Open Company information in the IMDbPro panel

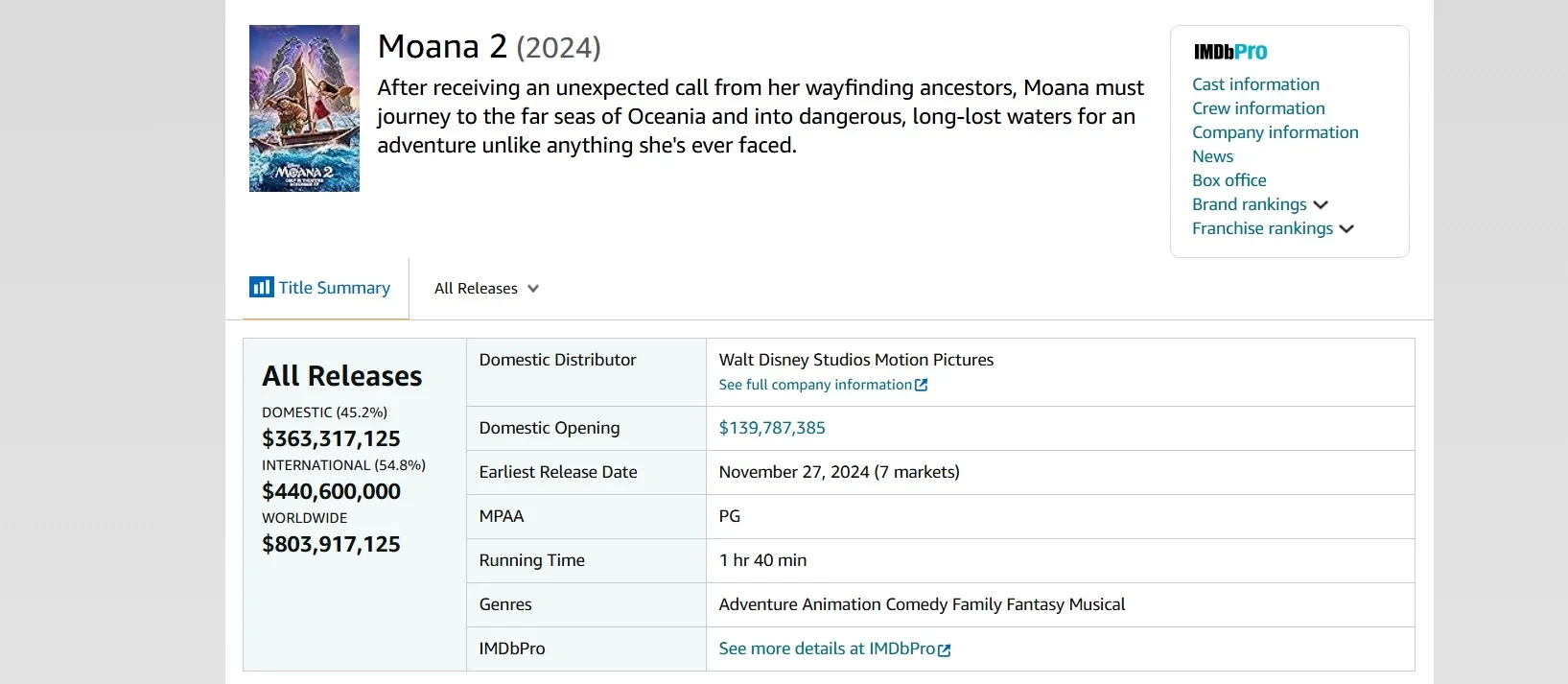pyautogui.click(x=1275, y=132)
